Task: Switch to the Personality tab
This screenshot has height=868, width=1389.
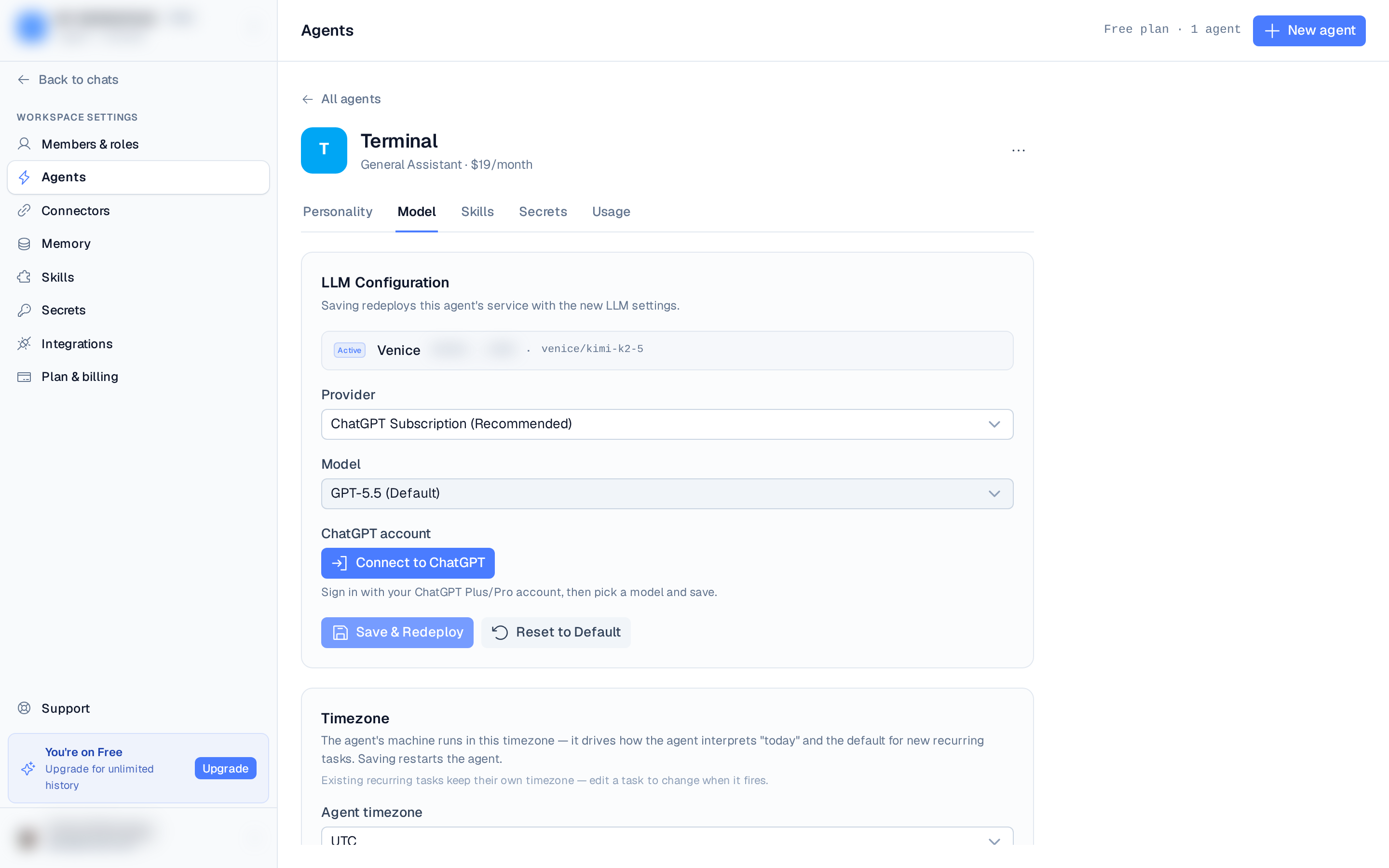Action: tap(338, 212)
